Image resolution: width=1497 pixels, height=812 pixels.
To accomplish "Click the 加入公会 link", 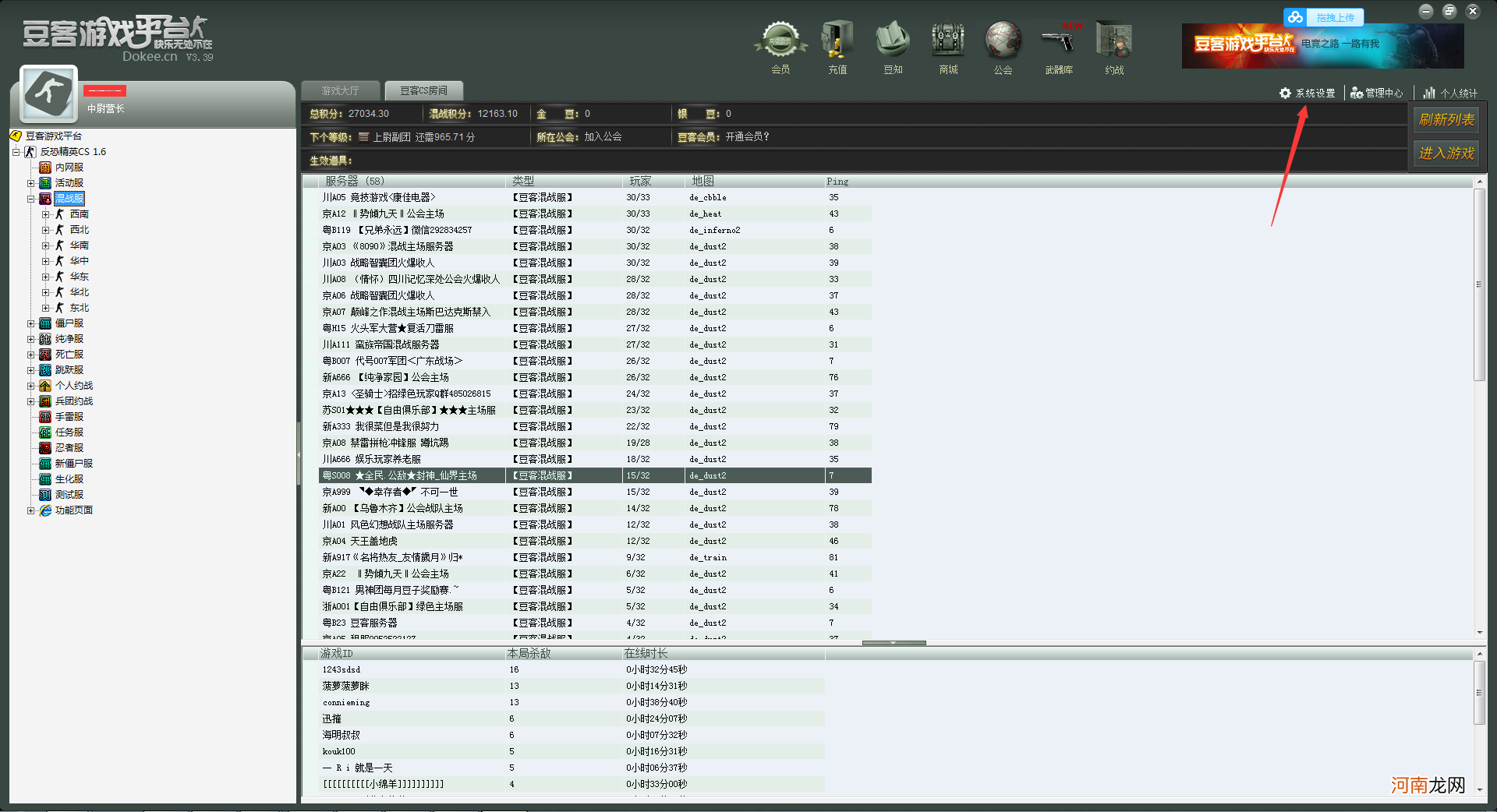I will (x=603, y=136).
